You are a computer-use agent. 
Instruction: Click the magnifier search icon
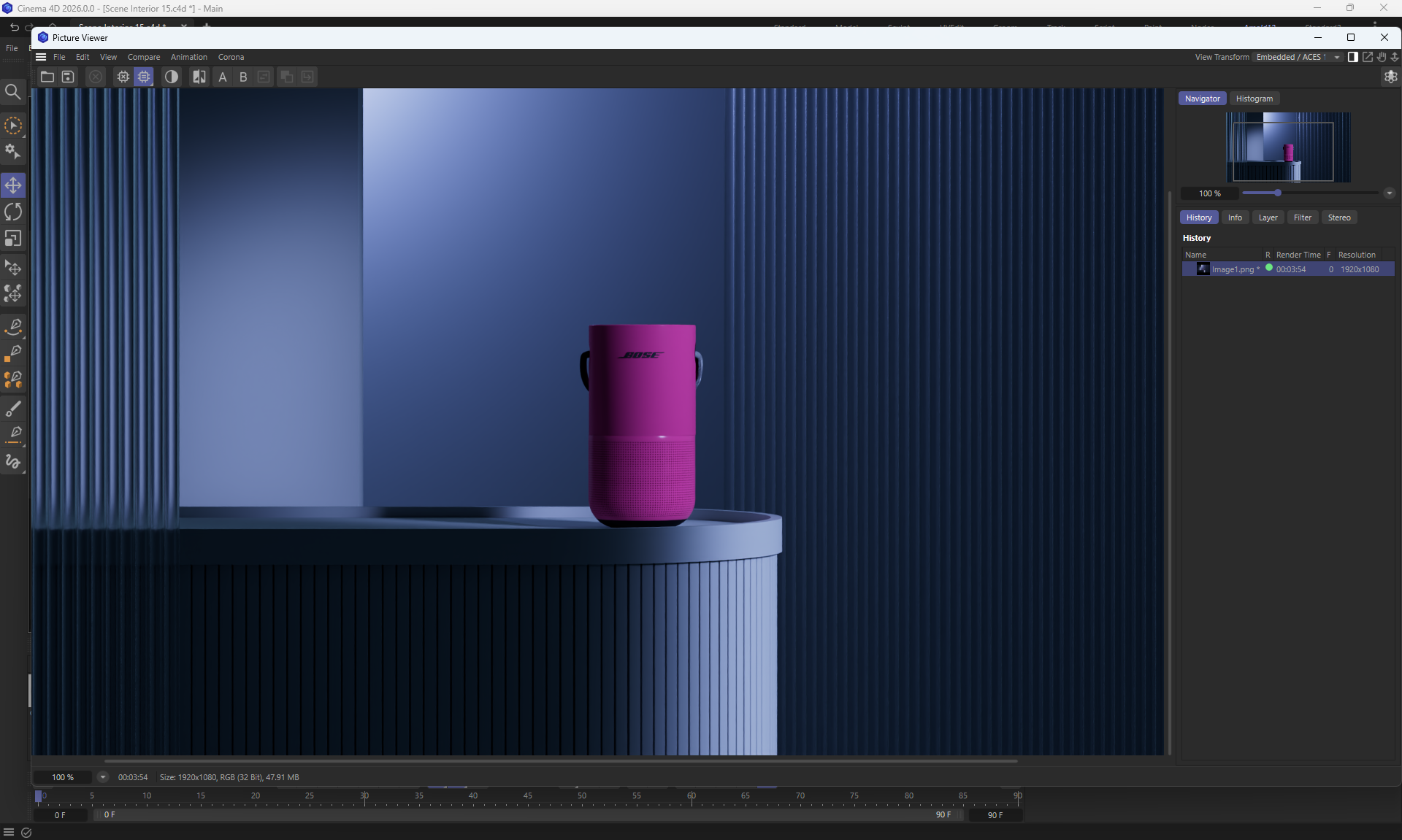tap(13, 92)
